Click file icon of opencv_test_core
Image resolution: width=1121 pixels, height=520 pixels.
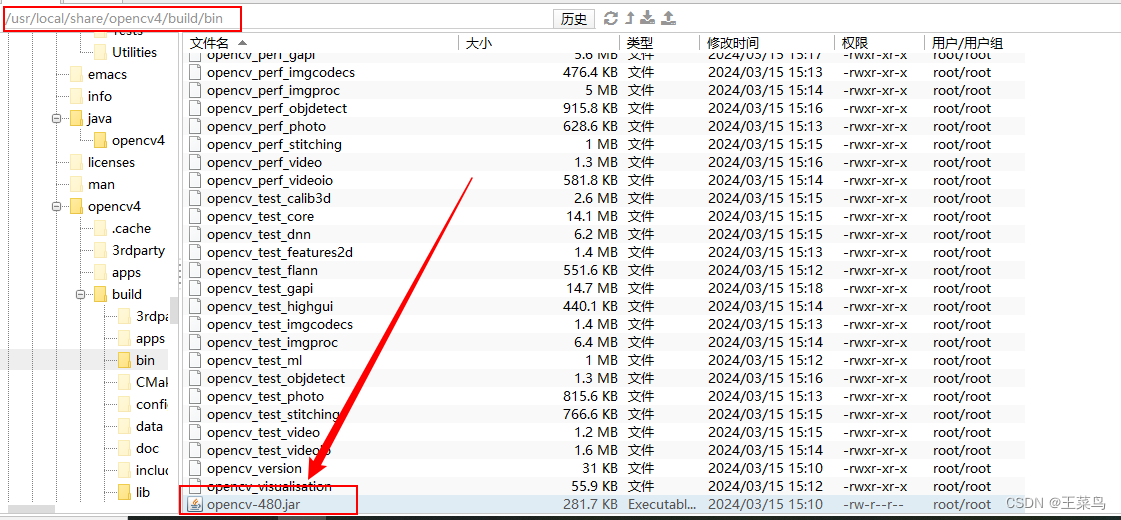point(195,216)
